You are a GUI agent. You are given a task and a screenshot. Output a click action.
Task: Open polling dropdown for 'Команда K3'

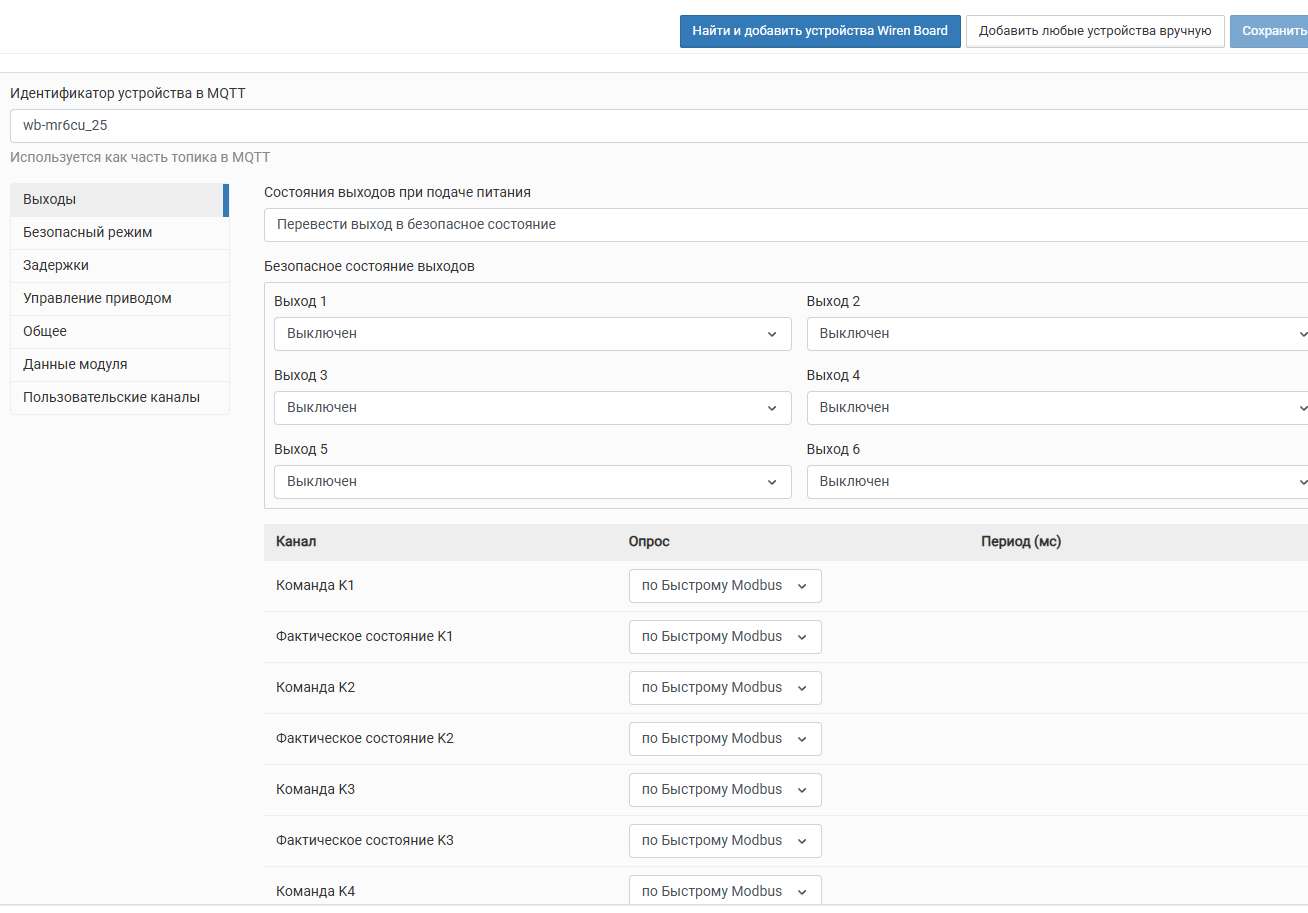click(724, 790)
